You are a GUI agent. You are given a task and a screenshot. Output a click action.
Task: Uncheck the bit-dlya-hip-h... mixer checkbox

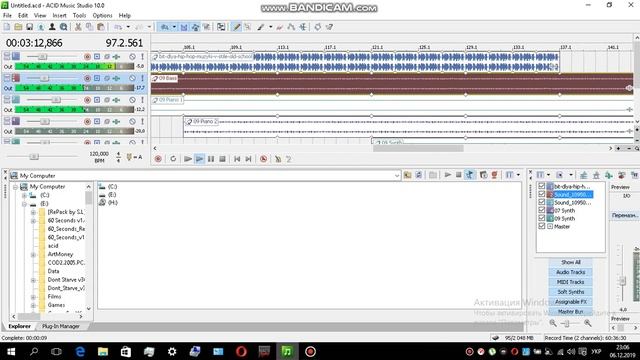(542, 186)
